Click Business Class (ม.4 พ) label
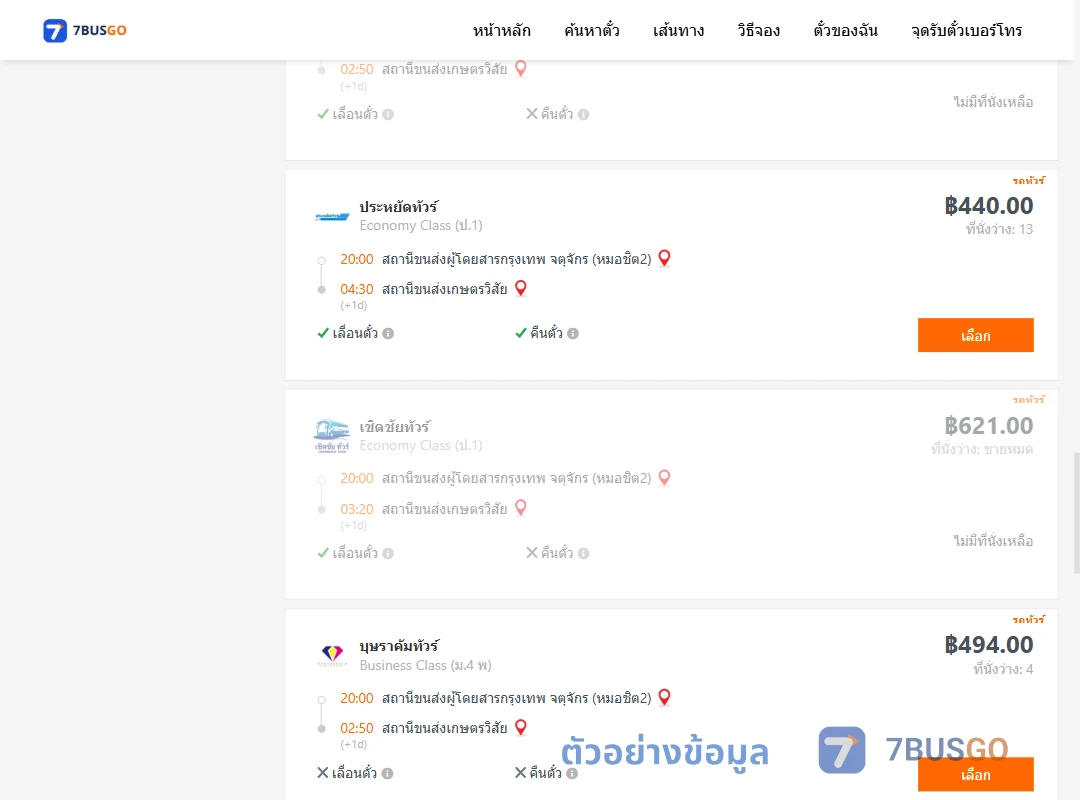This screenshot has height=800, width=1080. tap(425, 666)
